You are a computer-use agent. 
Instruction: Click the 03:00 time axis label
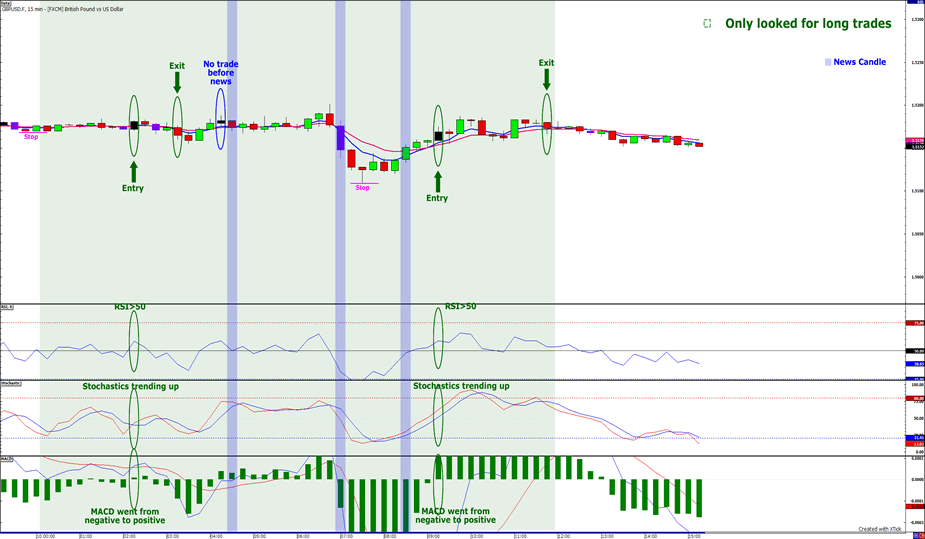tap(173, 536)
